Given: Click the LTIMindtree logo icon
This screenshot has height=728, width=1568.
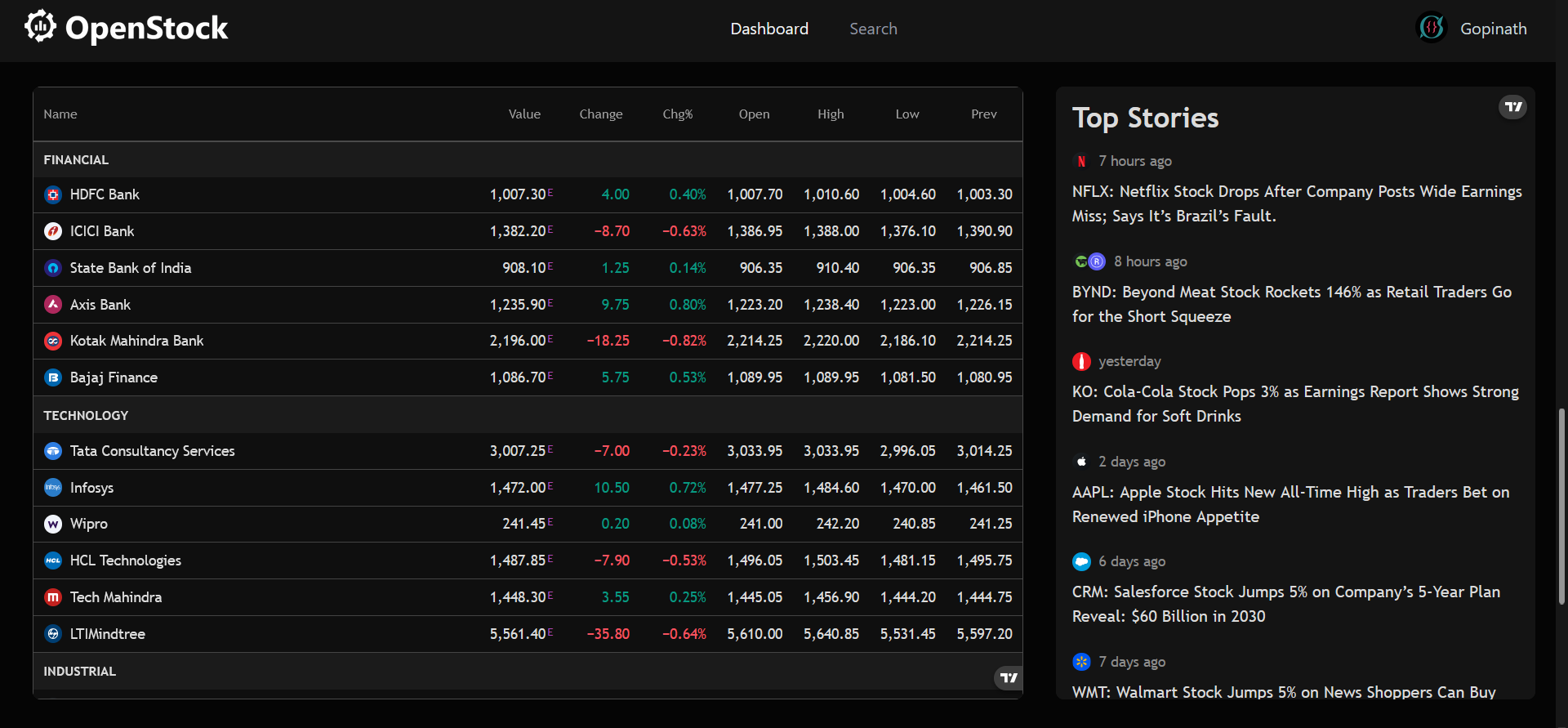Looking at the screenshot, I should (53, 634).
